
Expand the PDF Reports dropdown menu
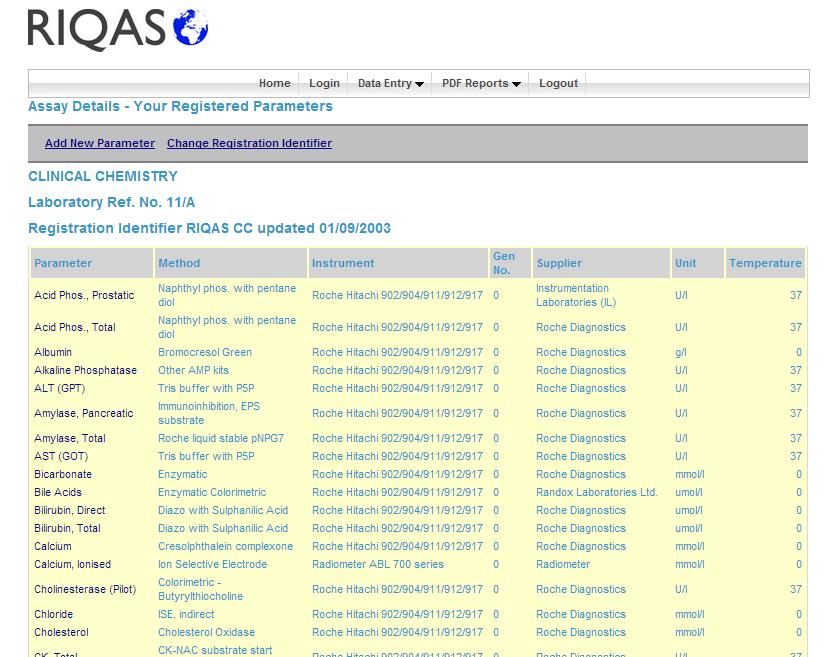tap(481, 83)
